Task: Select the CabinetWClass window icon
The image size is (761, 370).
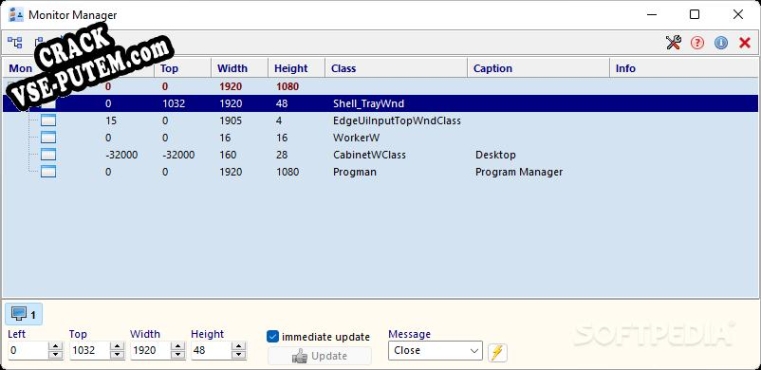Action: pos(48,154)
